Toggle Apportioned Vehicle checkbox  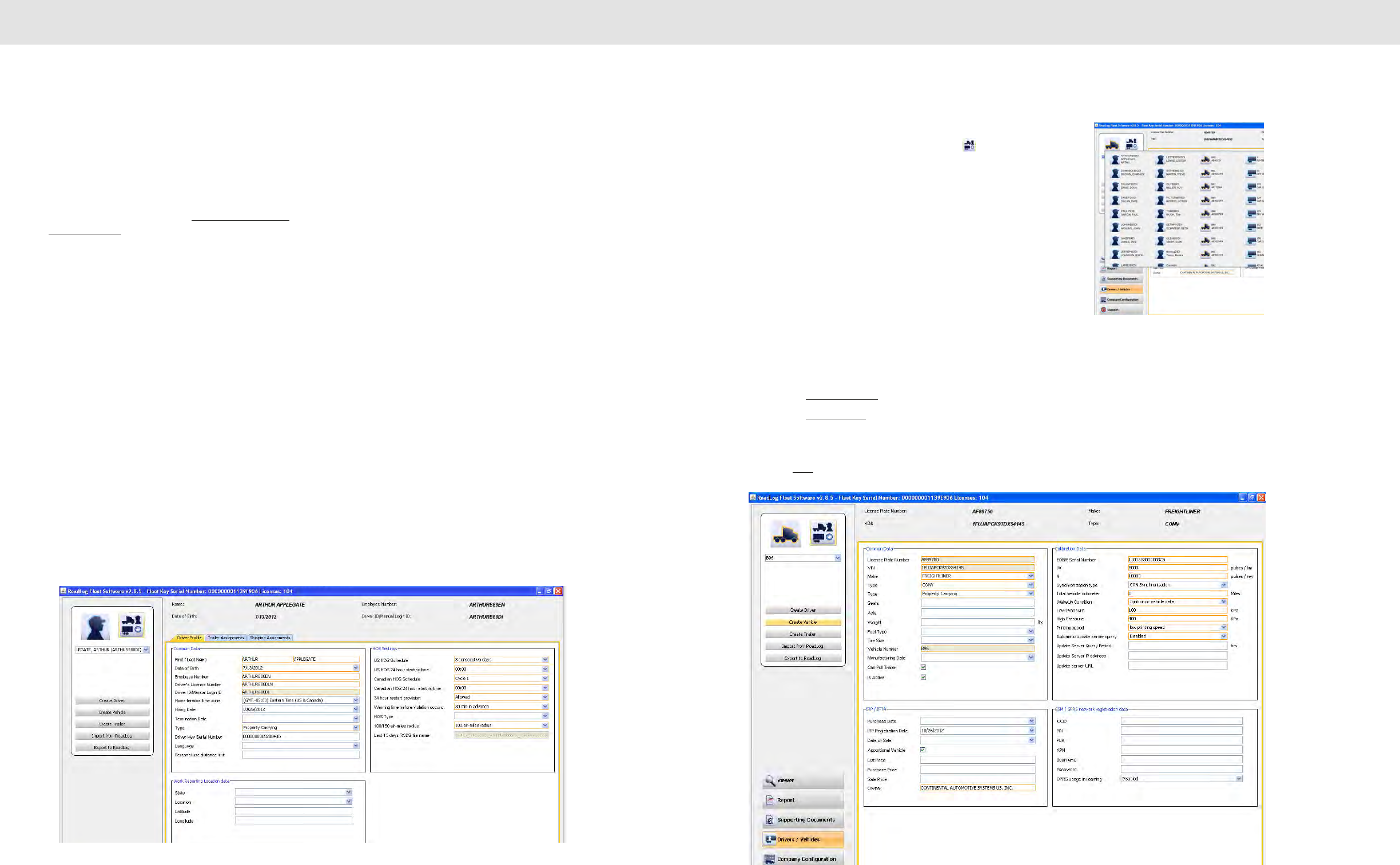[x=923, y=750]
